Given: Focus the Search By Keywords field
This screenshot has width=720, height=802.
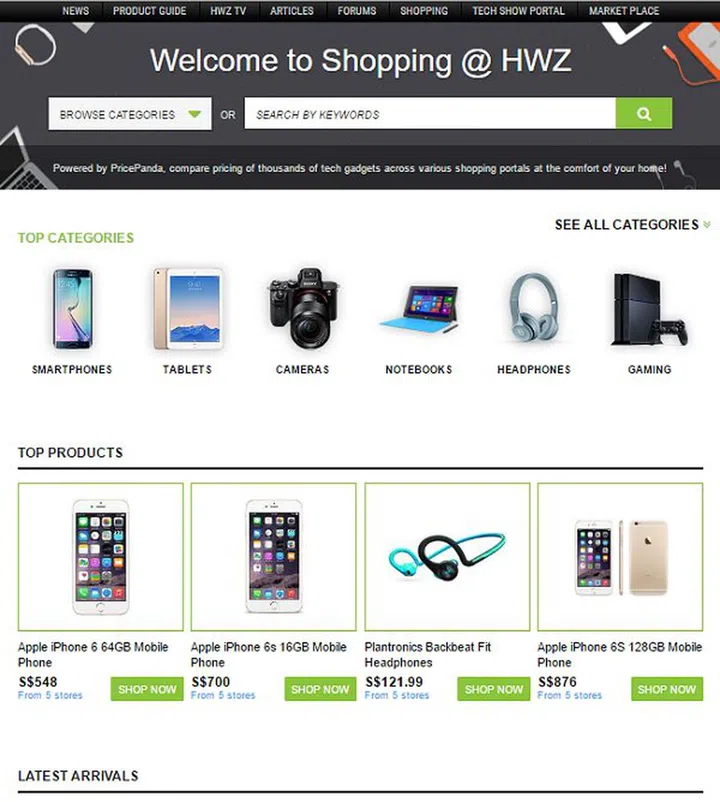Looking at the screenshot, I should click(x=430, y=114).
